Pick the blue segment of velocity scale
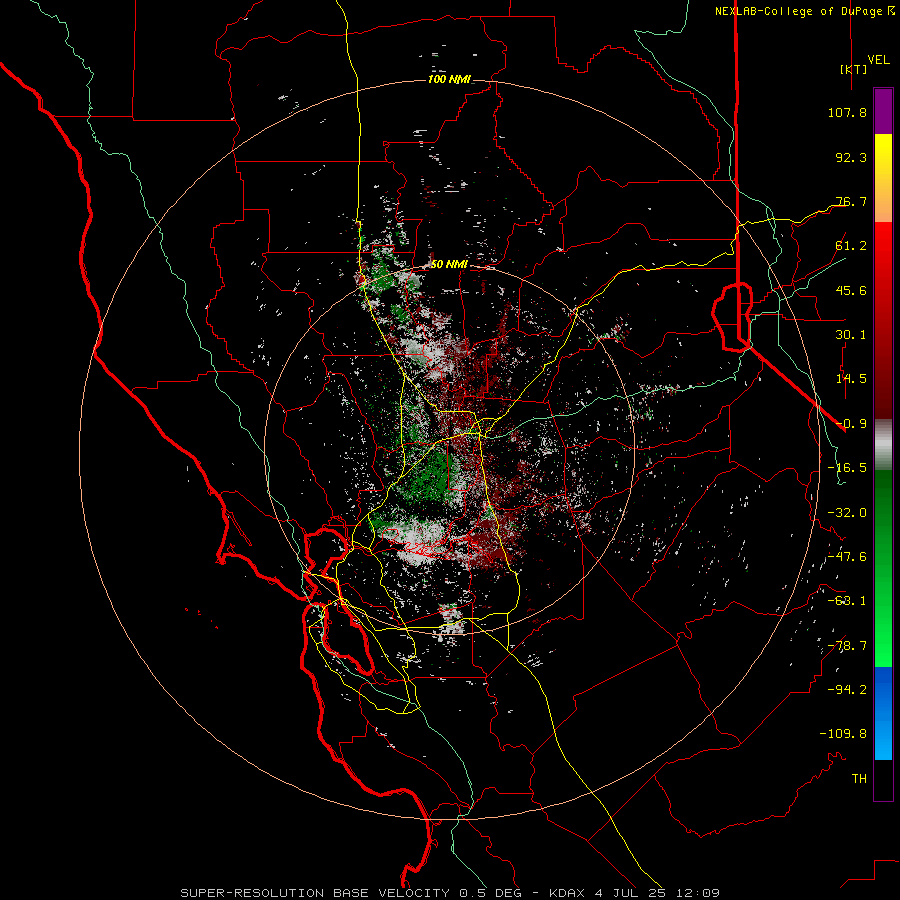This screenshot has width=900, height=900. point(883,713)
